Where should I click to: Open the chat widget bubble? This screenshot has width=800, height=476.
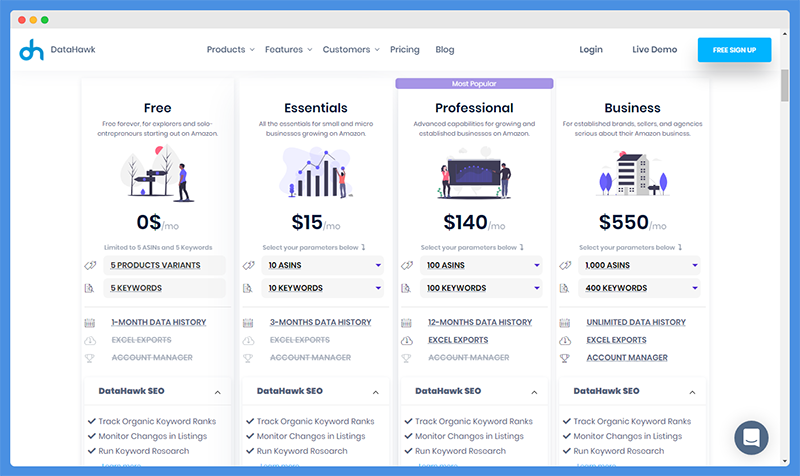coord(751,437)
